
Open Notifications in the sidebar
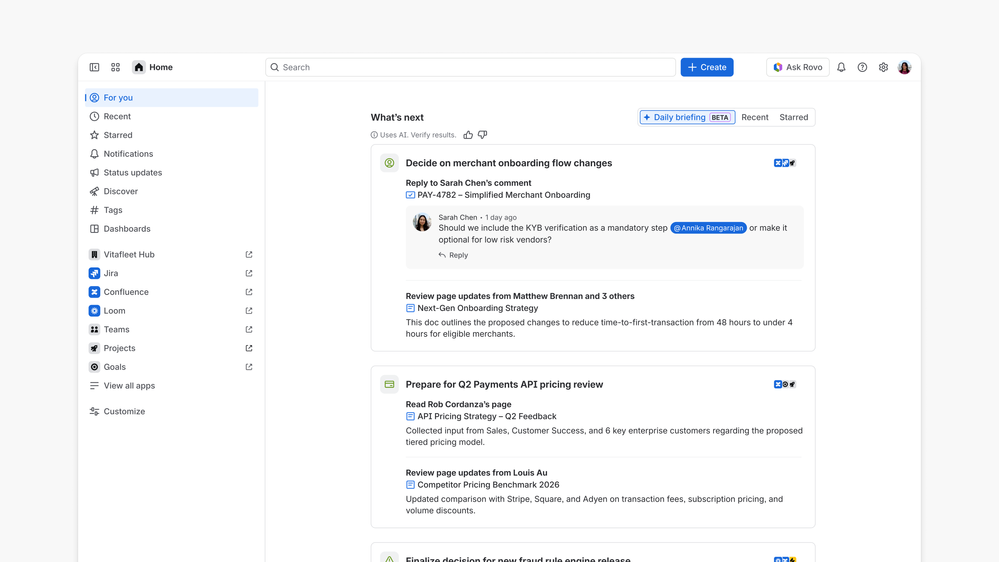pyautogui.click(x=171, y=154)
